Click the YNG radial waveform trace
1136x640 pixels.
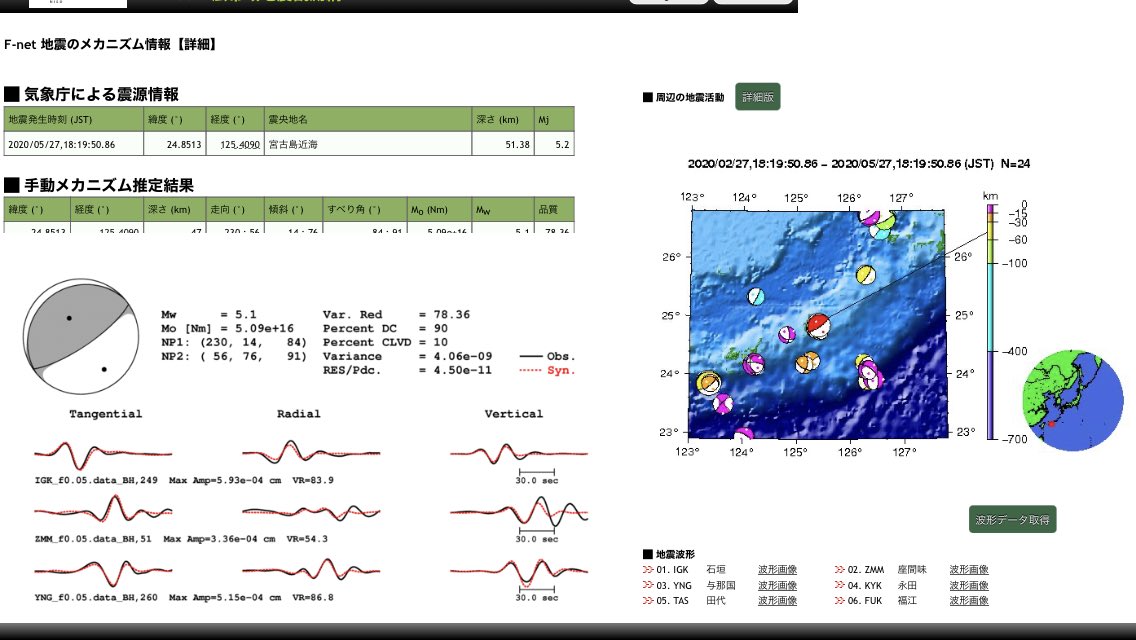(x=311, y=571)
